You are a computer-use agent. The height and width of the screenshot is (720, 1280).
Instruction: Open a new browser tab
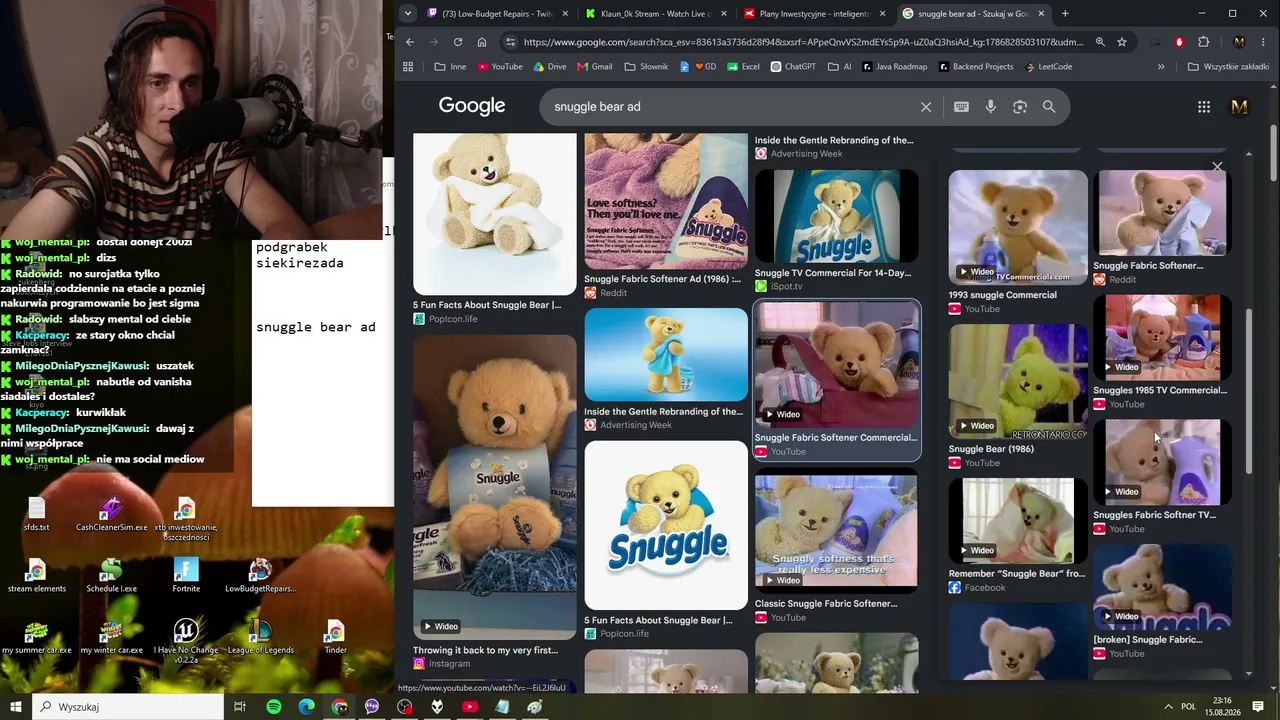(1065, 14)
